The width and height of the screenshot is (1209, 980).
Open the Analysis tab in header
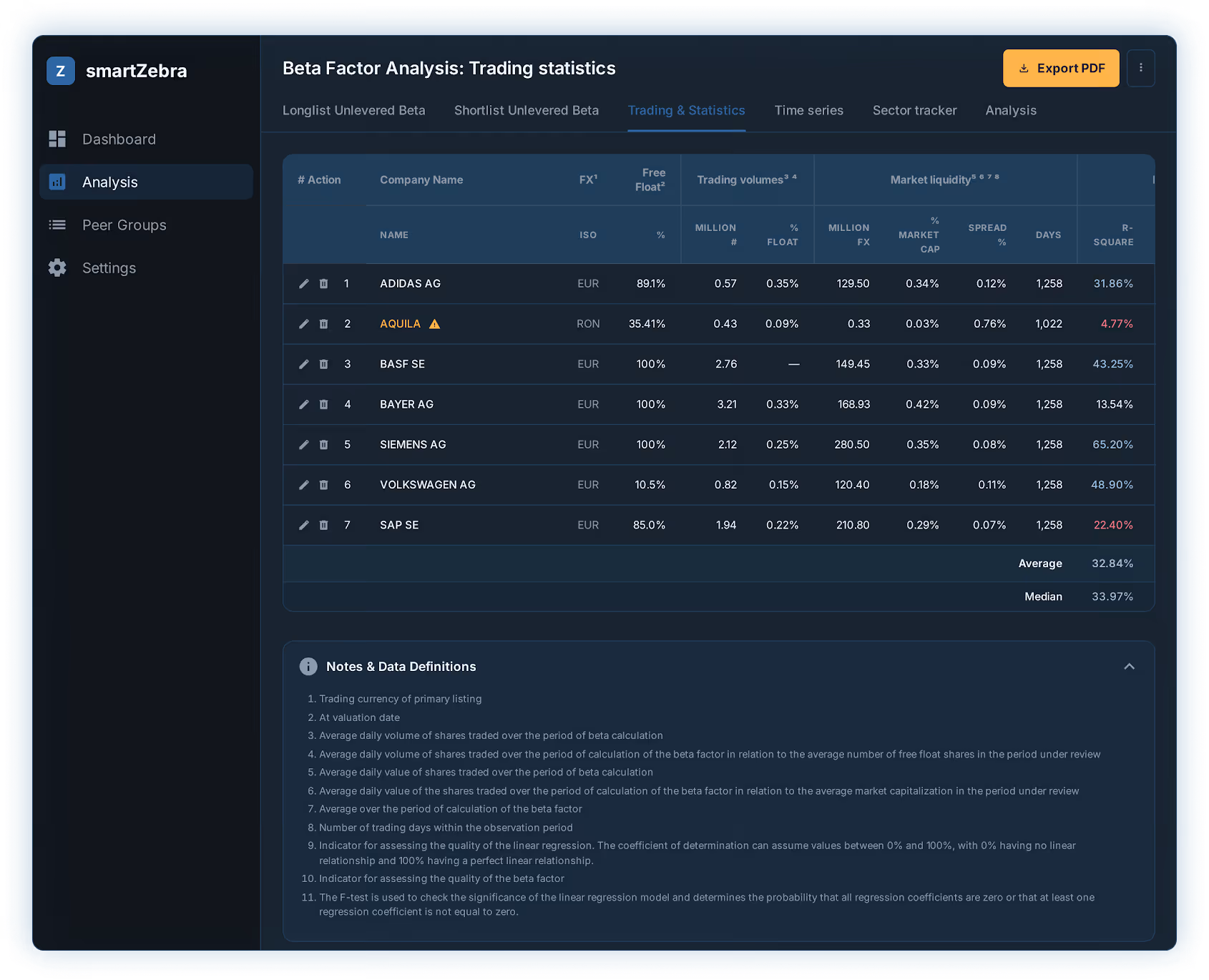pos(1011,110)
